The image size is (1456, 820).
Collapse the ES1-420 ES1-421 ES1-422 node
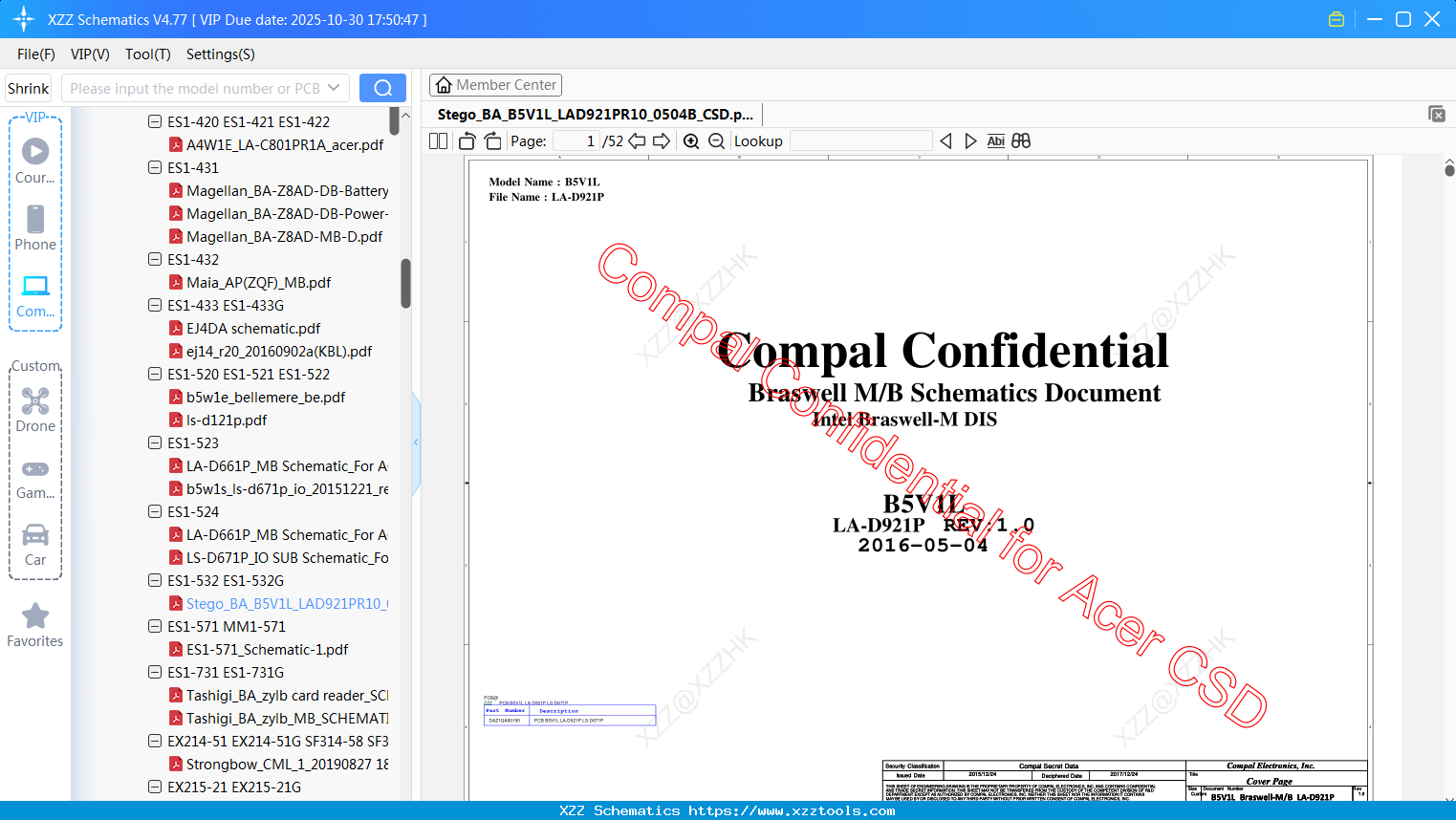[x=155, y=121]
